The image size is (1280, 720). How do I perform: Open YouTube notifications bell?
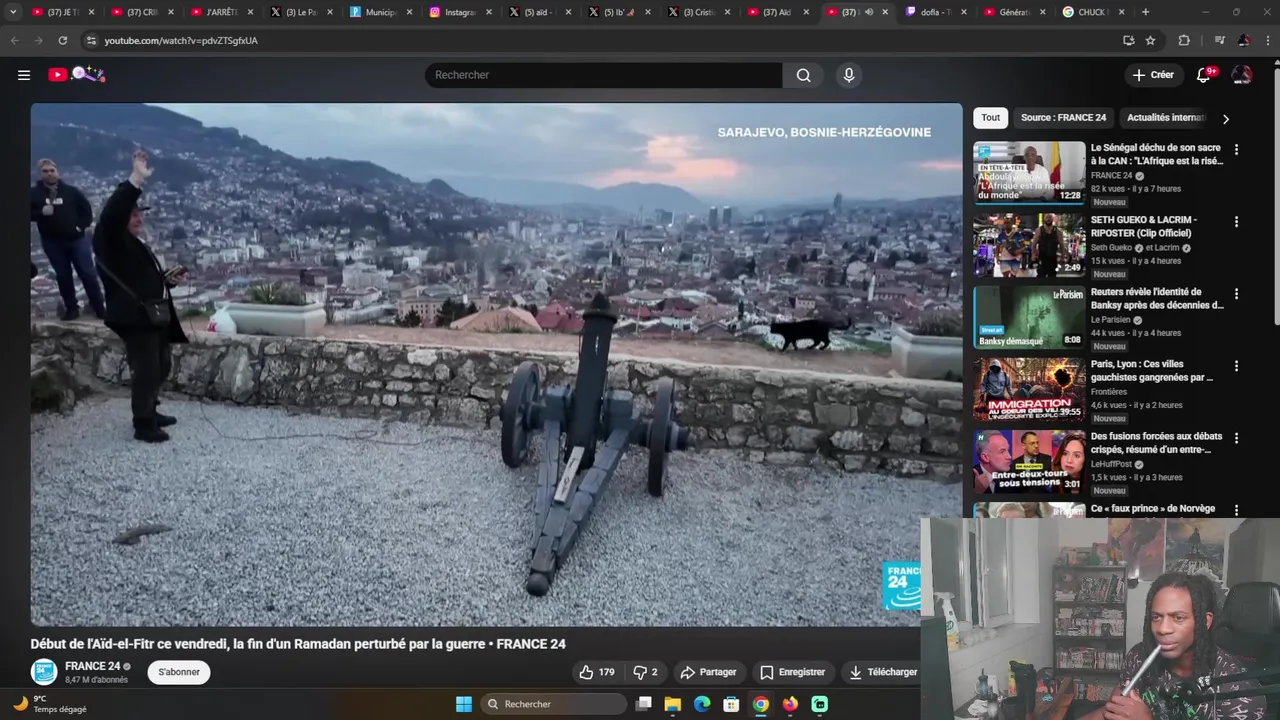(x=1204, y=75)
